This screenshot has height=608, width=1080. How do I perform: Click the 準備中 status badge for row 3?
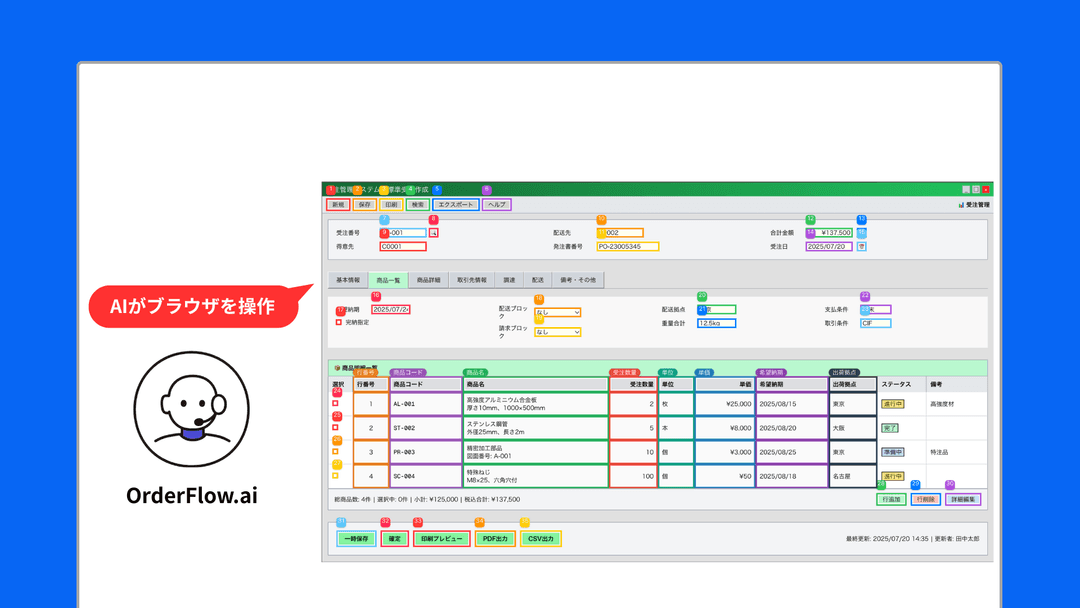[x=893, y=452]
